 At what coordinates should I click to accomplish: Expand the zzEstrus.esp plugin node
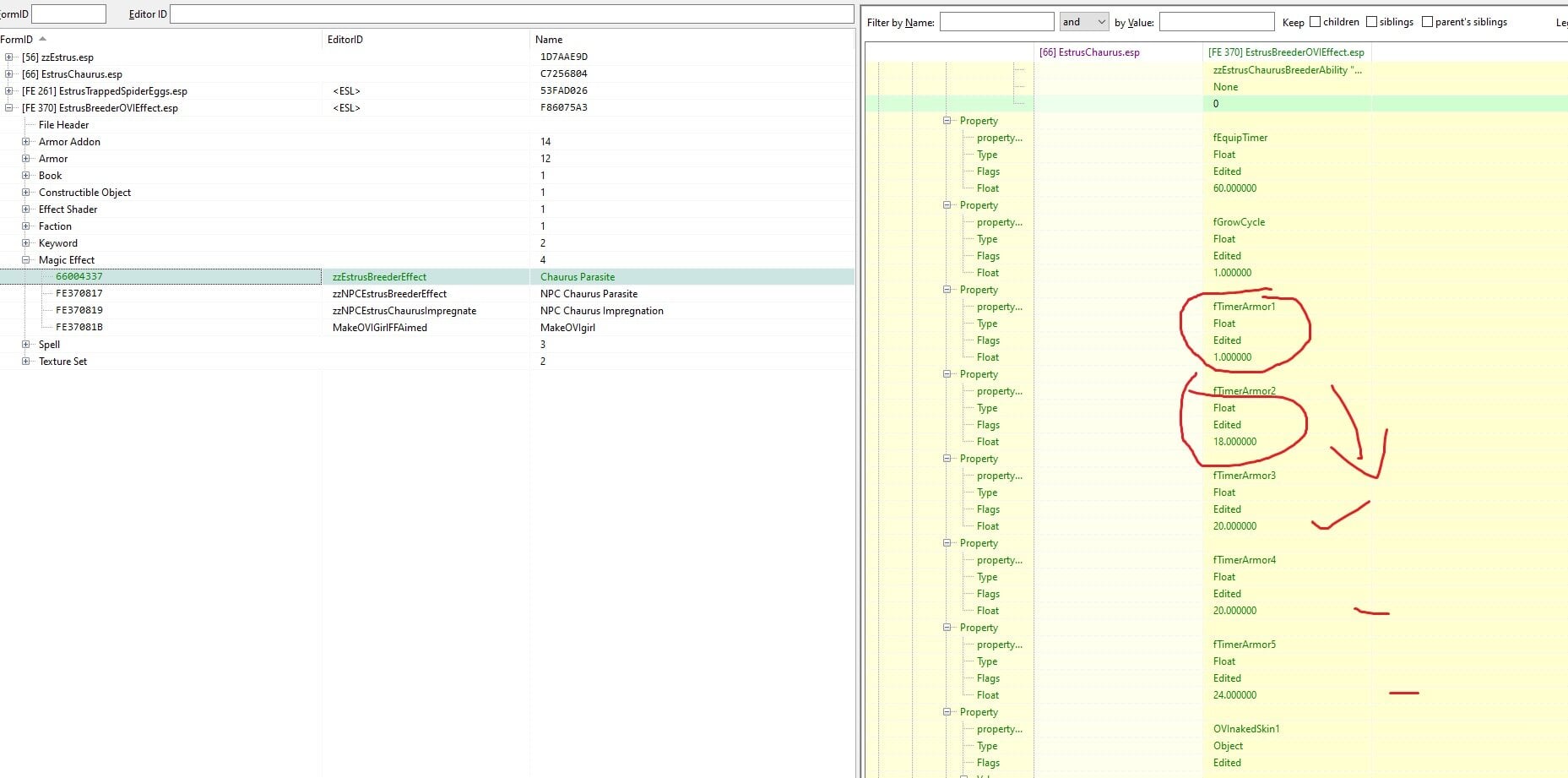(x=8, y=57)
